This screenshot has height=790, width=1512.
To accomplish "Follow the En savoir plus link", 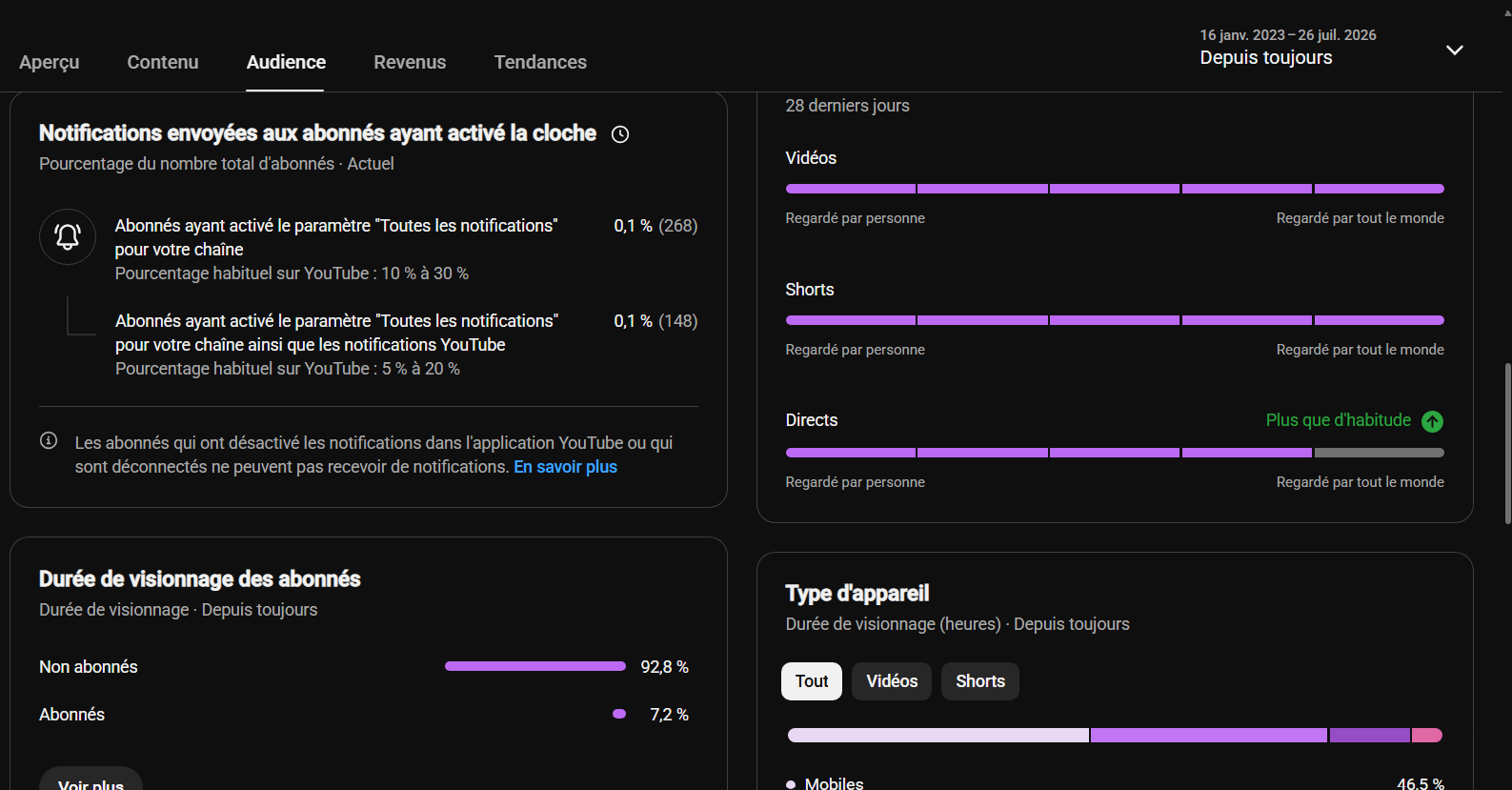I will [565, 467].
